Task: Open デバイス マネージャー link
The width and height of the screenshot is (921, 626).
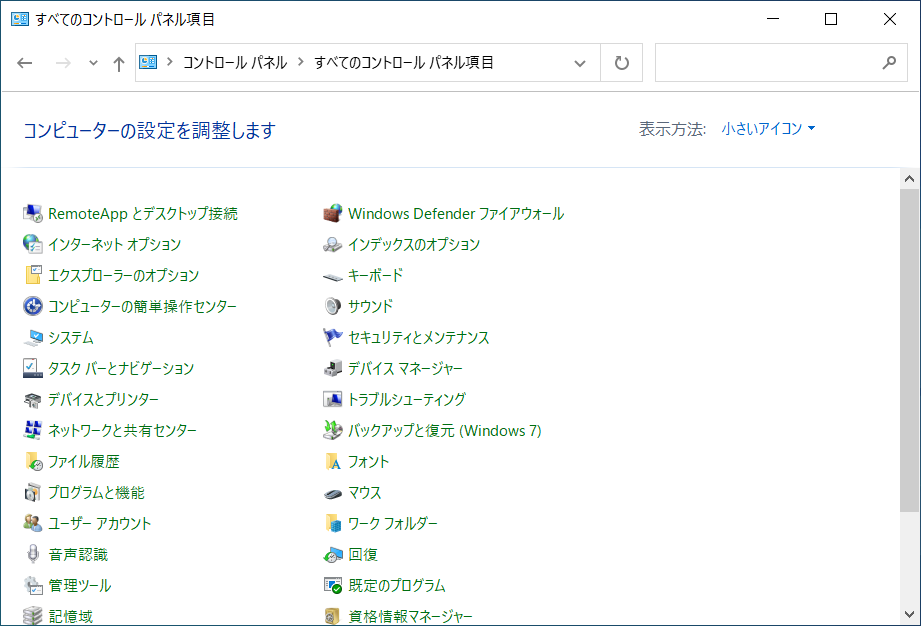Action: point(405,369)
